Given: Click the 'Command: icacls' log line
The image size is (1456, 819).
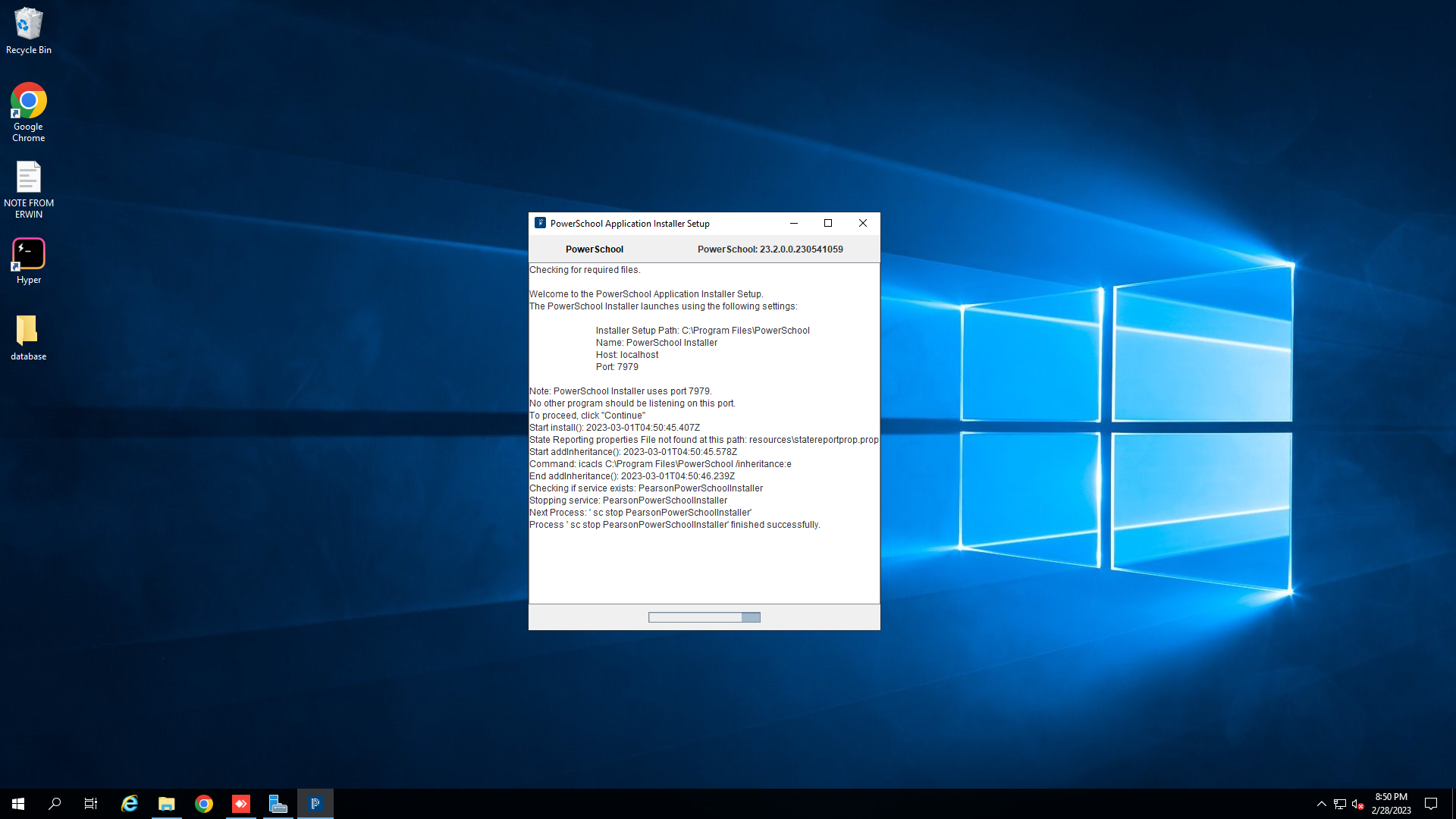Looking at the screenshot, I should (x=661, y=464).
